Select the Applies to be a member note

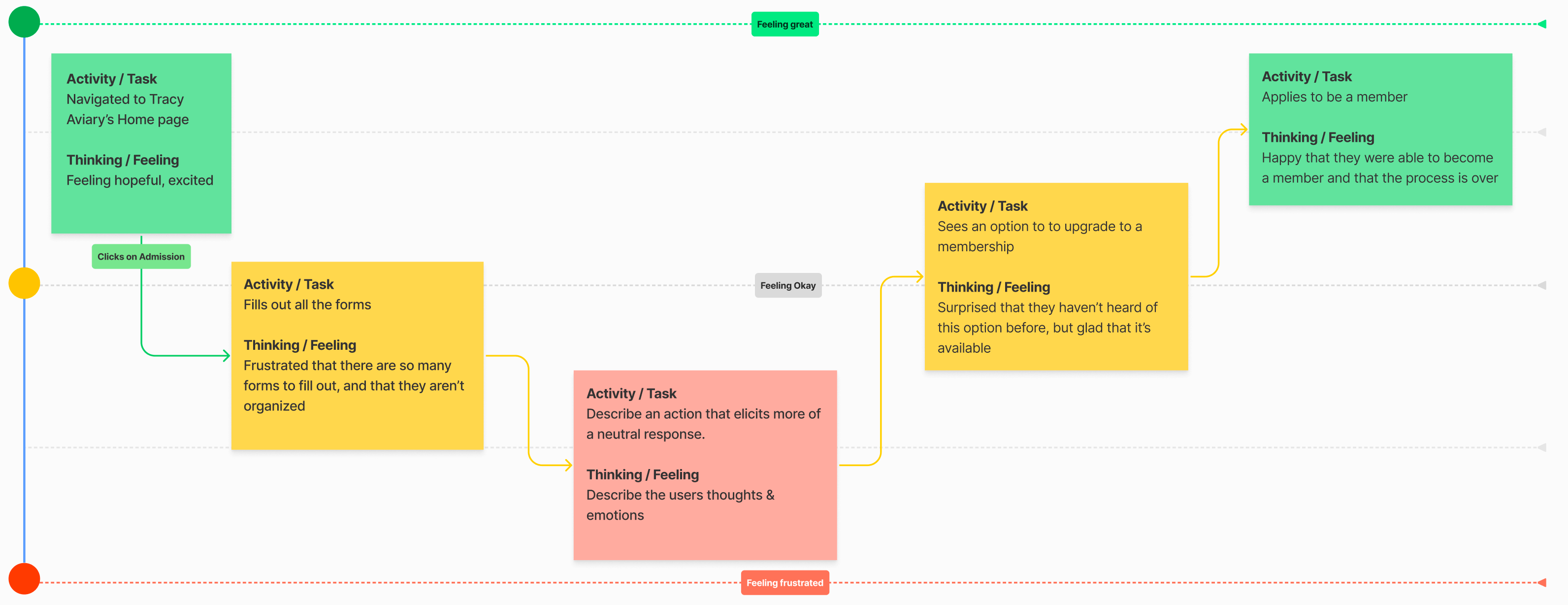(1380, 129)
